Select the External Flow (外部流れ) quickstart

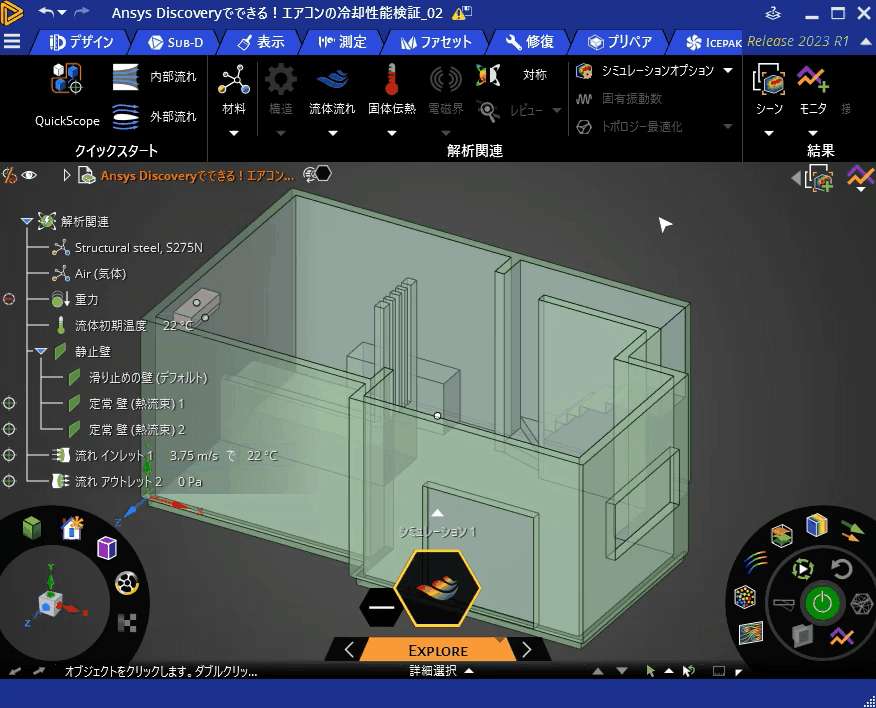click(154, 116)
